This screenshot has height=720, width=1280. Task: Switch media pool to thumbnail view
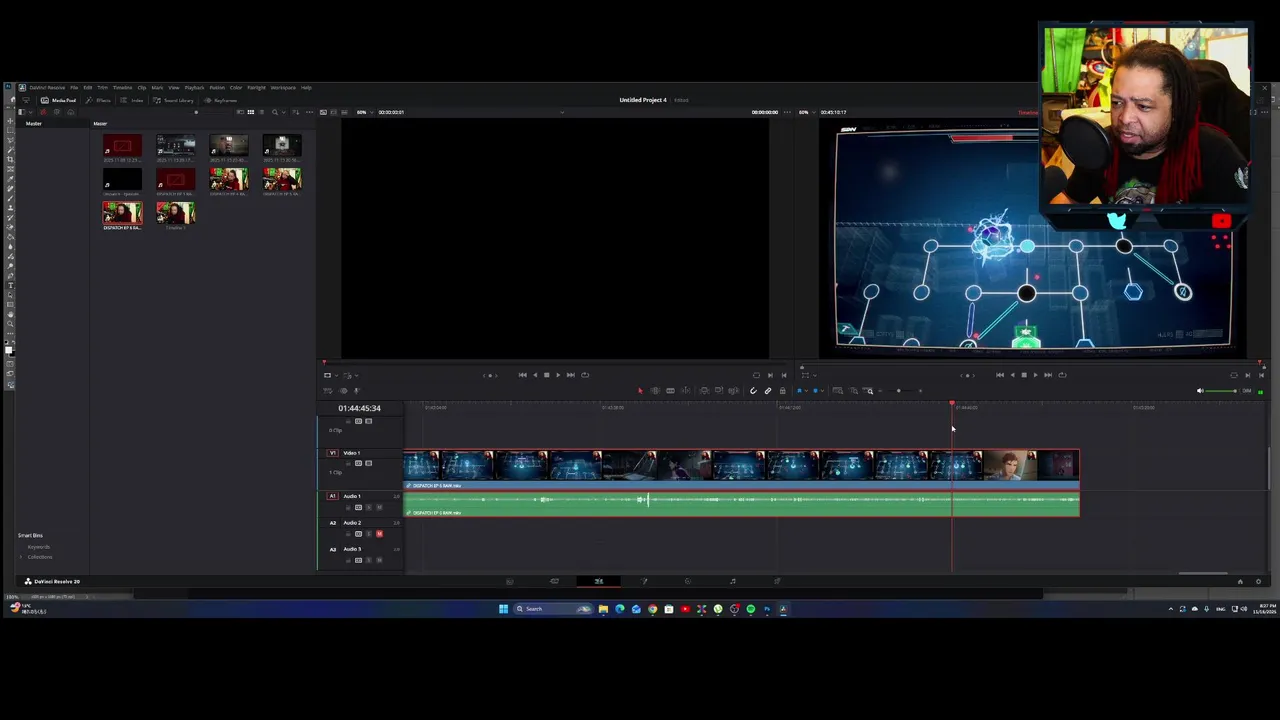250,112
